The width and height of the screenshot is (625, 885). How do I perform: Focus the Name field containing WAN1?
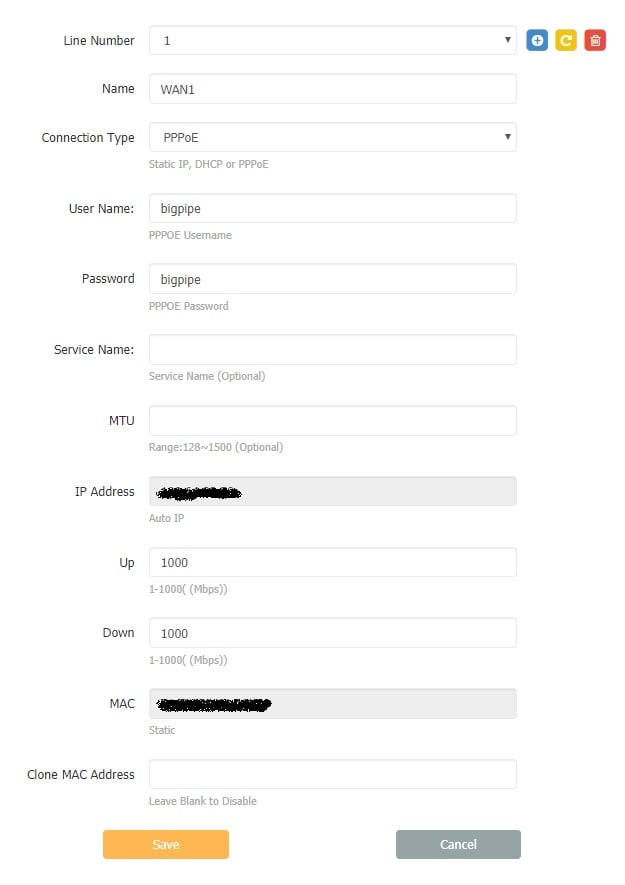tap(333, 89)
